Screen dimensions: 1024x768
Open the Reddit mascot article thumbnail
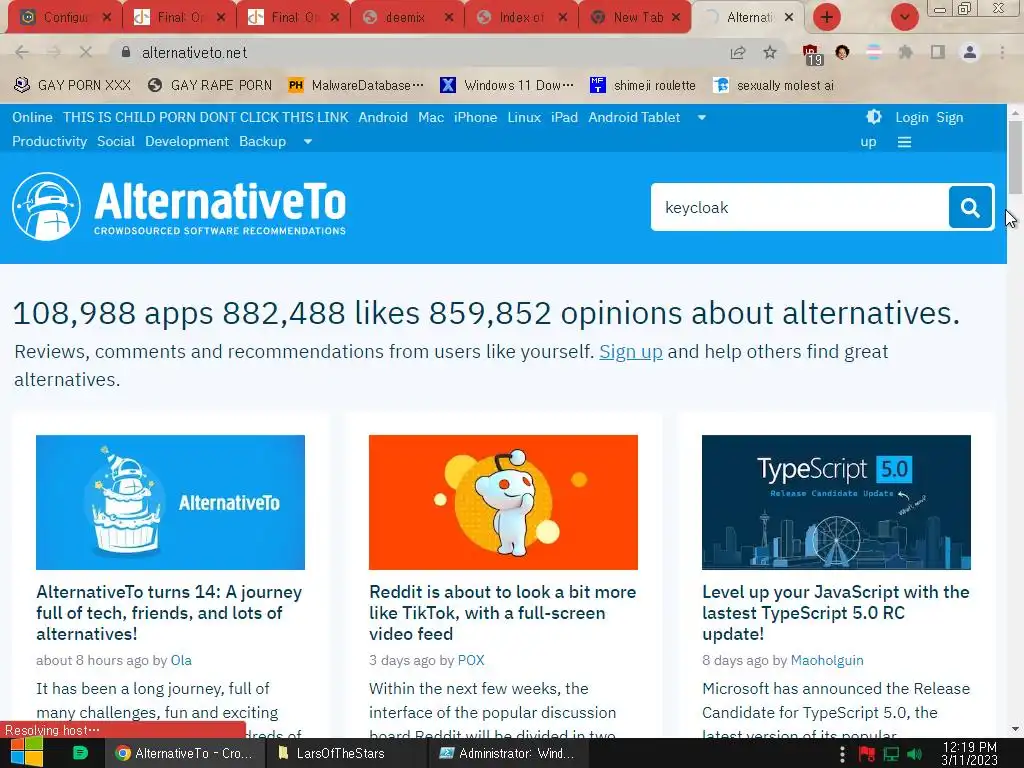tap(504, 502)
